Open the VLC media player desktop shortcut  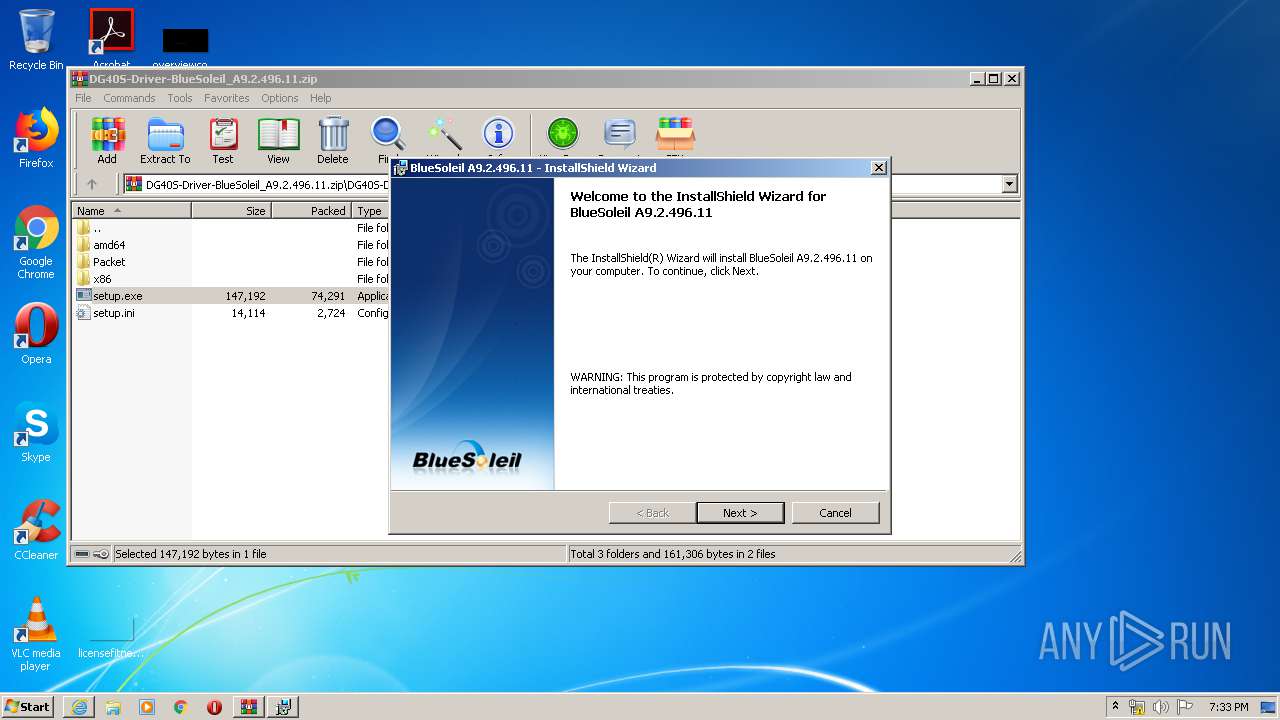click(36, 634)
